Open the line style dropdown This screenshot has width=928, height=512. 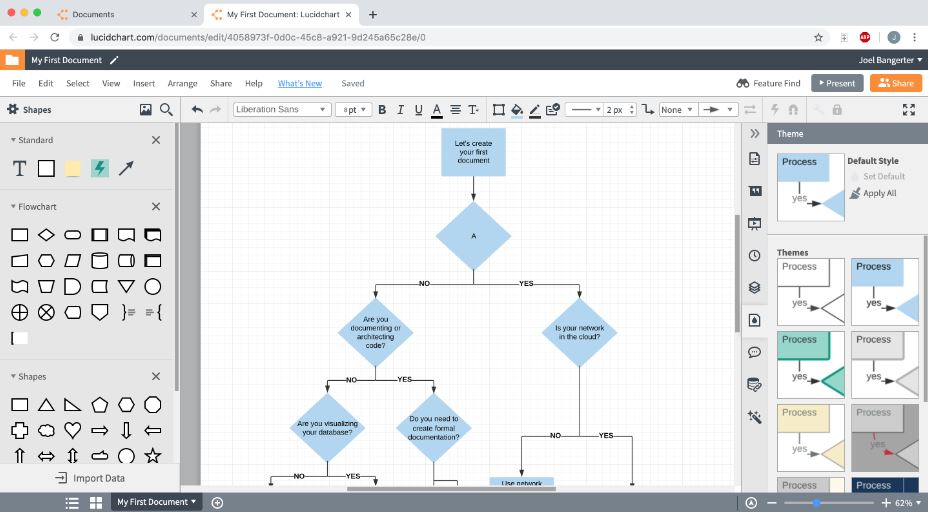point(584,110)
